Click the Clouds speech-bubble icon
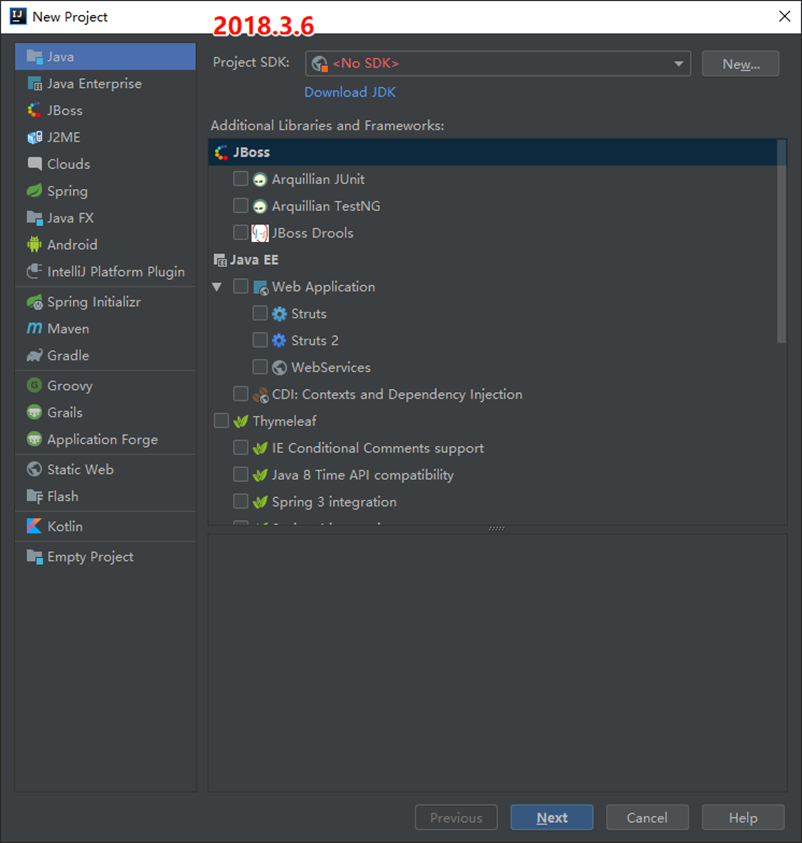The width and height of the screenshot is (802, 843). tap(34, 163)
